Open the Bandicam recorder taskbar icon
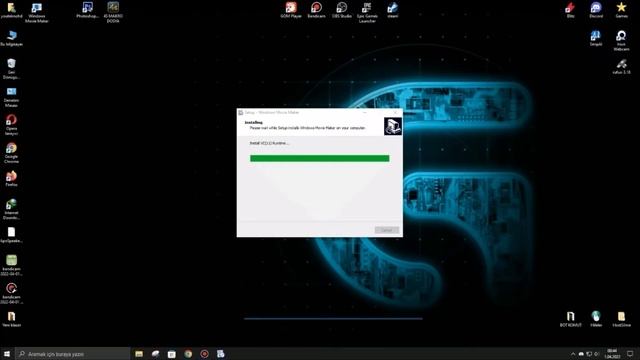The width and height of the screenshot is (640, 360). click(204, 353)
